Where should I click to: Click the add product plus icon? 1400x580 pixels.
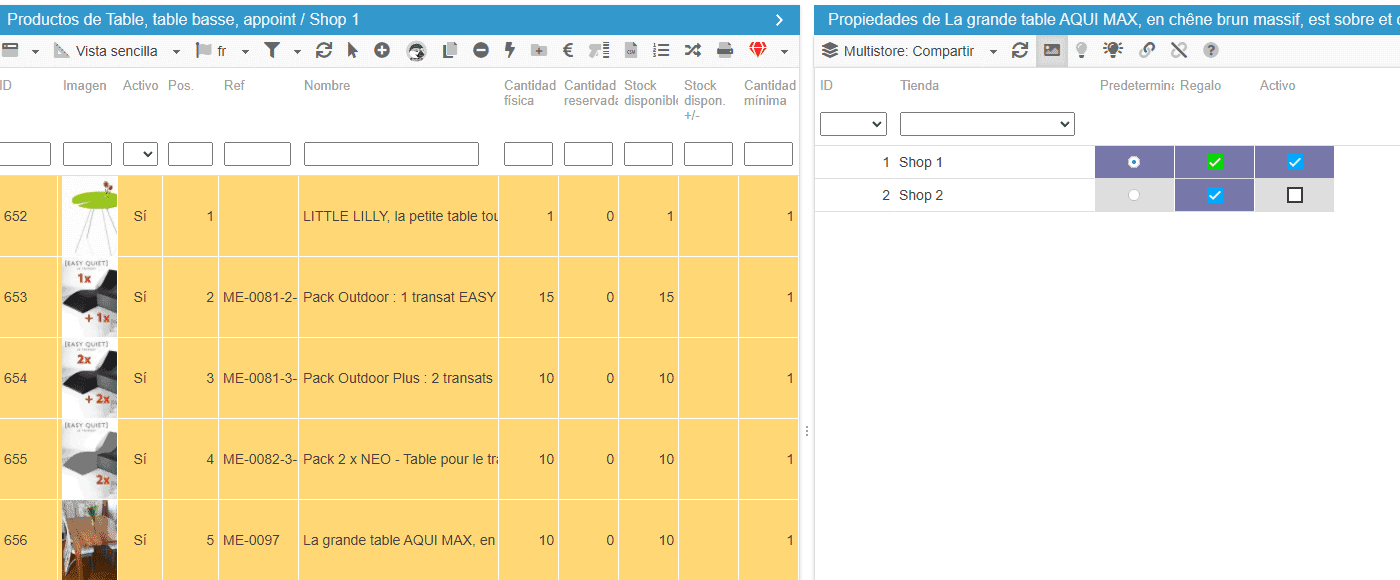point(382,50)
